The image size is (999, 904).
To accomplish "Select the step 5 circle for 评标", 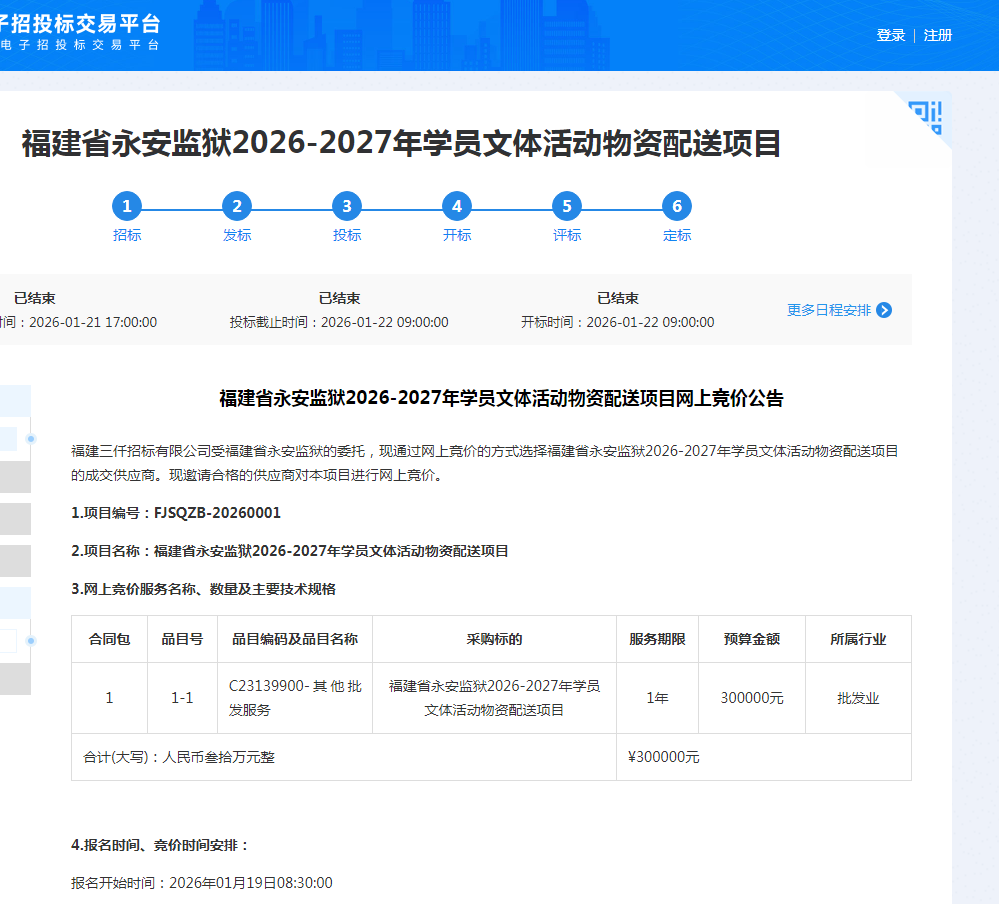I will [x=567, y=207].
